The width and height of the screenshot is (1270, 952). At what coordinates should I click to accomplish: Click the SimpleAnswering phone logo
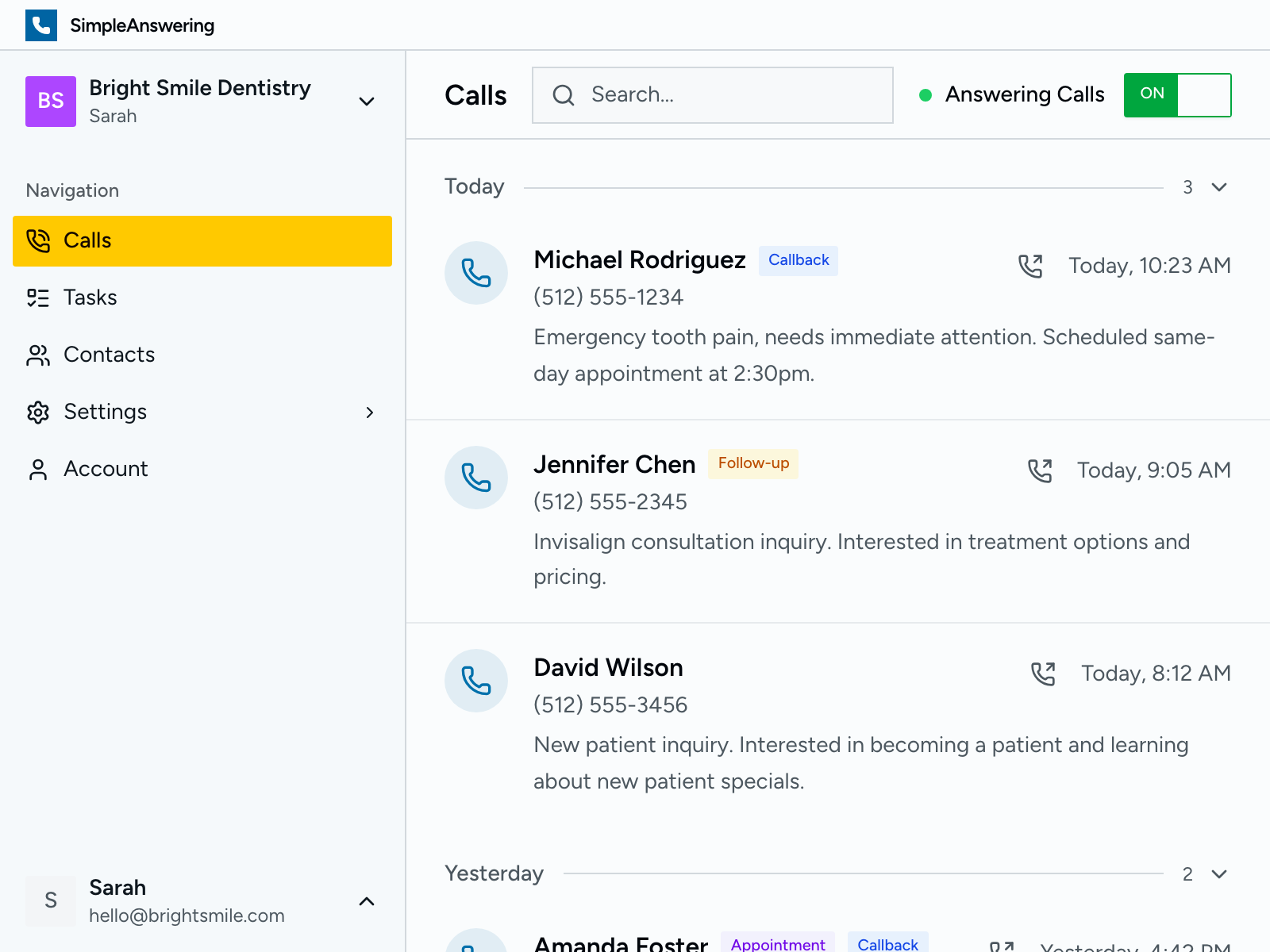(40, 25)
